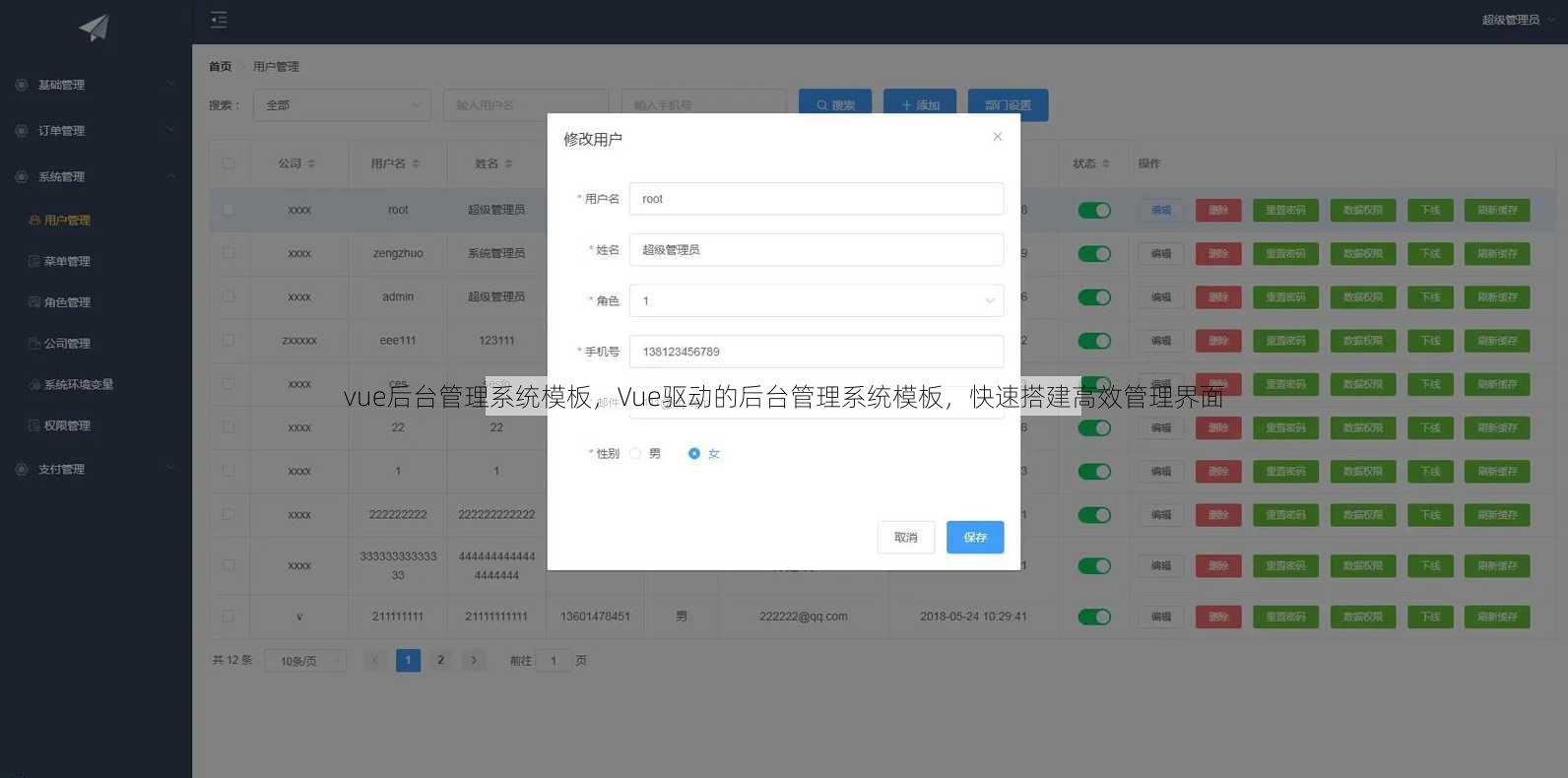The width and height of the screenshot is (1568, 778).
Task: Click 数据权限 for the eee111 row
Action: (1363, 340)
